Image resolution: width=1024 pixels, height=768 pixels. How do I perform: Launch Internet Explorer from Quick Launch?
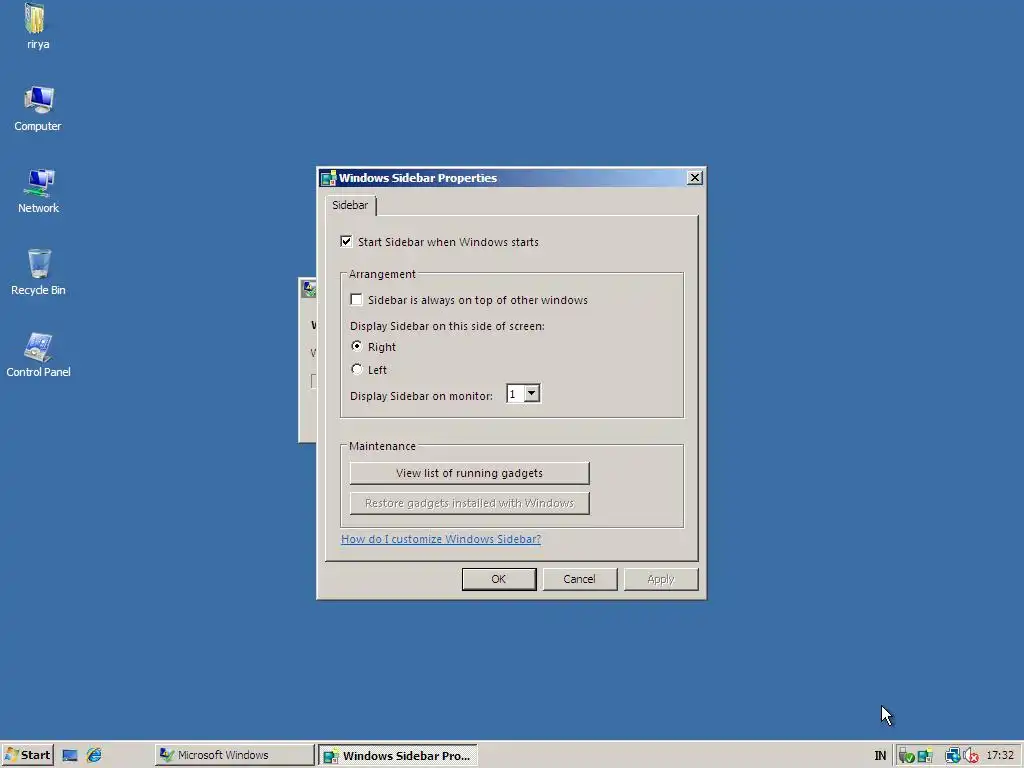pos(94,756)
